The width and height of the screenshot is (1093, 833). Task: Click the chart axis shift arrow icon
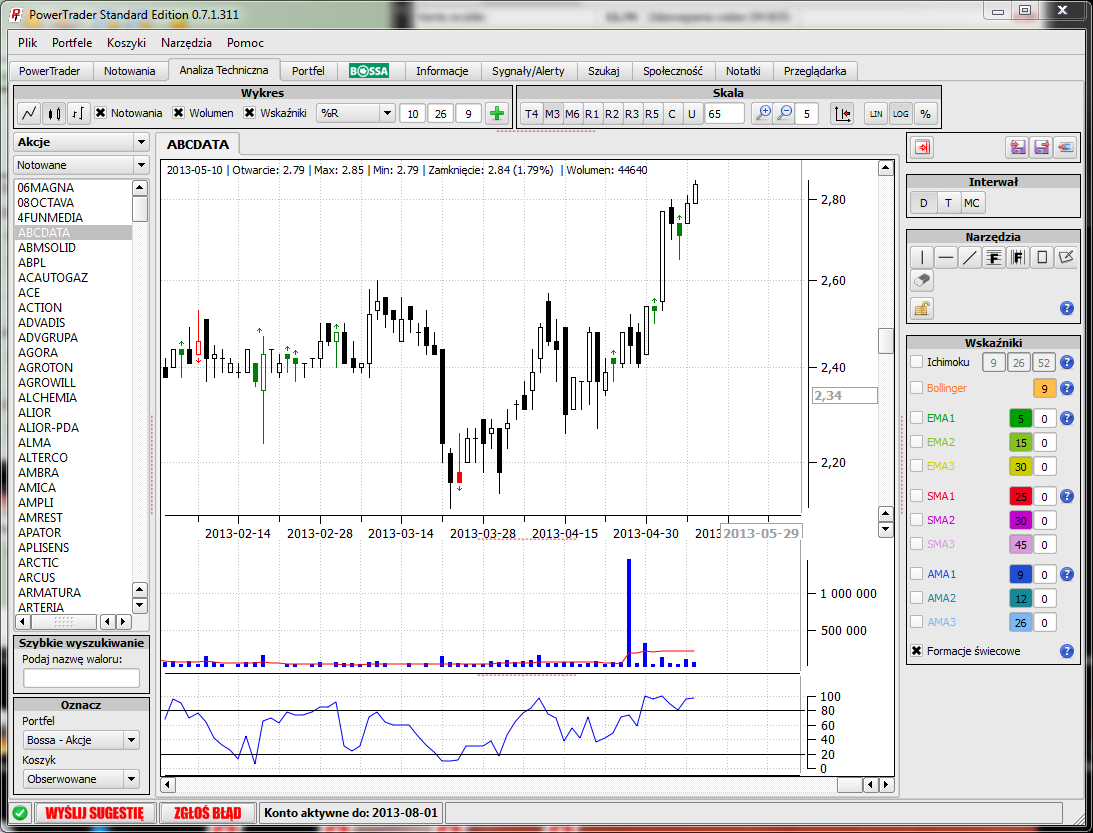[843, 114]
